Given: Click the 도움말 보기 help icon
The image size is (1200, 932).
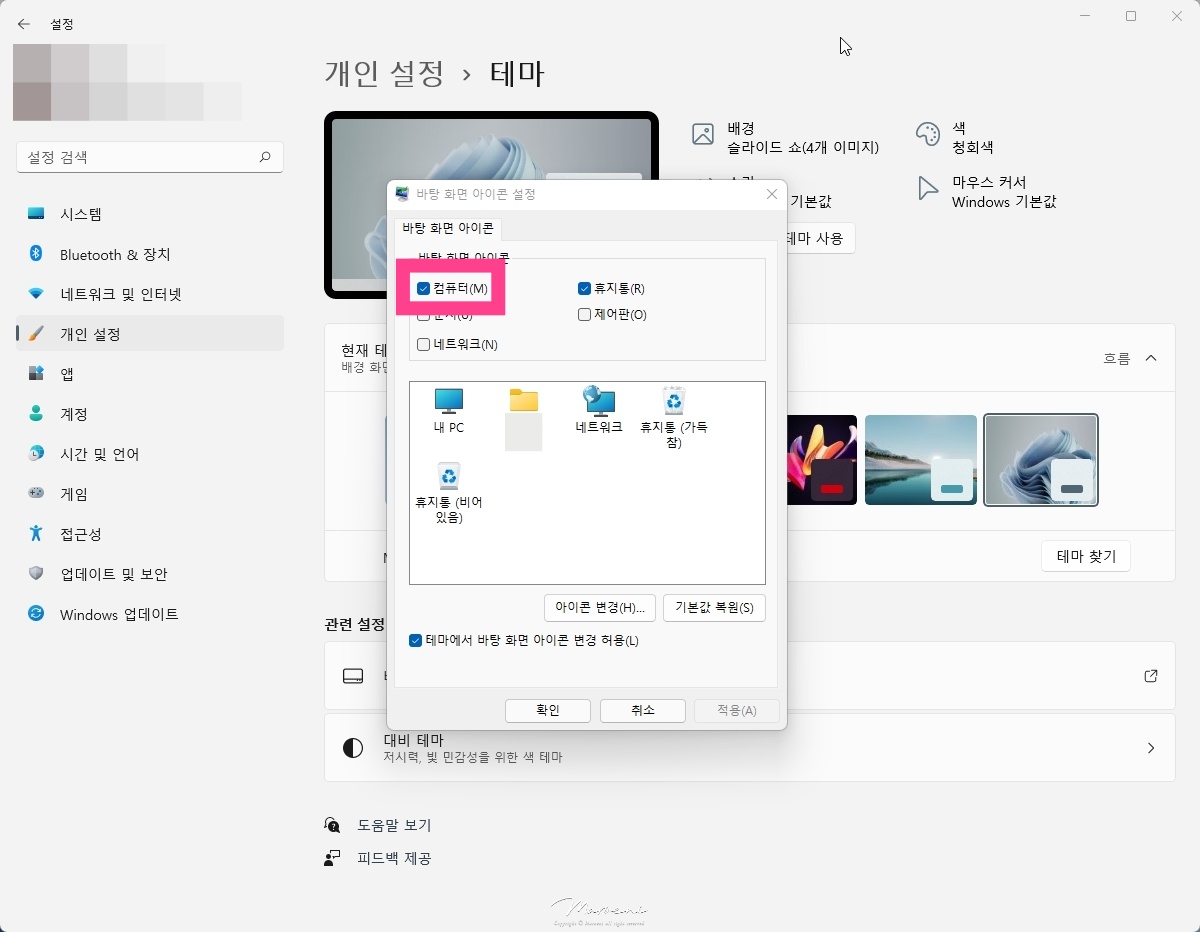Looking at the screenshot, I should pyautogui.click(x=333, y=825).
